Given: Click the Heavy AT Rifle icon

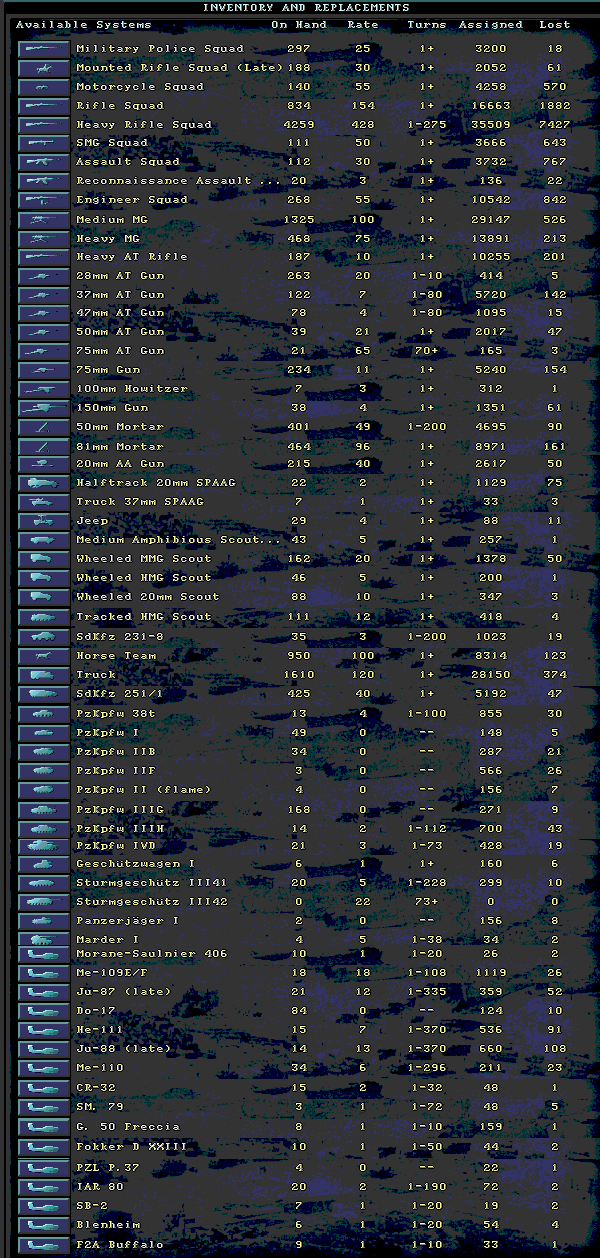Looking at the screenshot, I should point(44,257).
